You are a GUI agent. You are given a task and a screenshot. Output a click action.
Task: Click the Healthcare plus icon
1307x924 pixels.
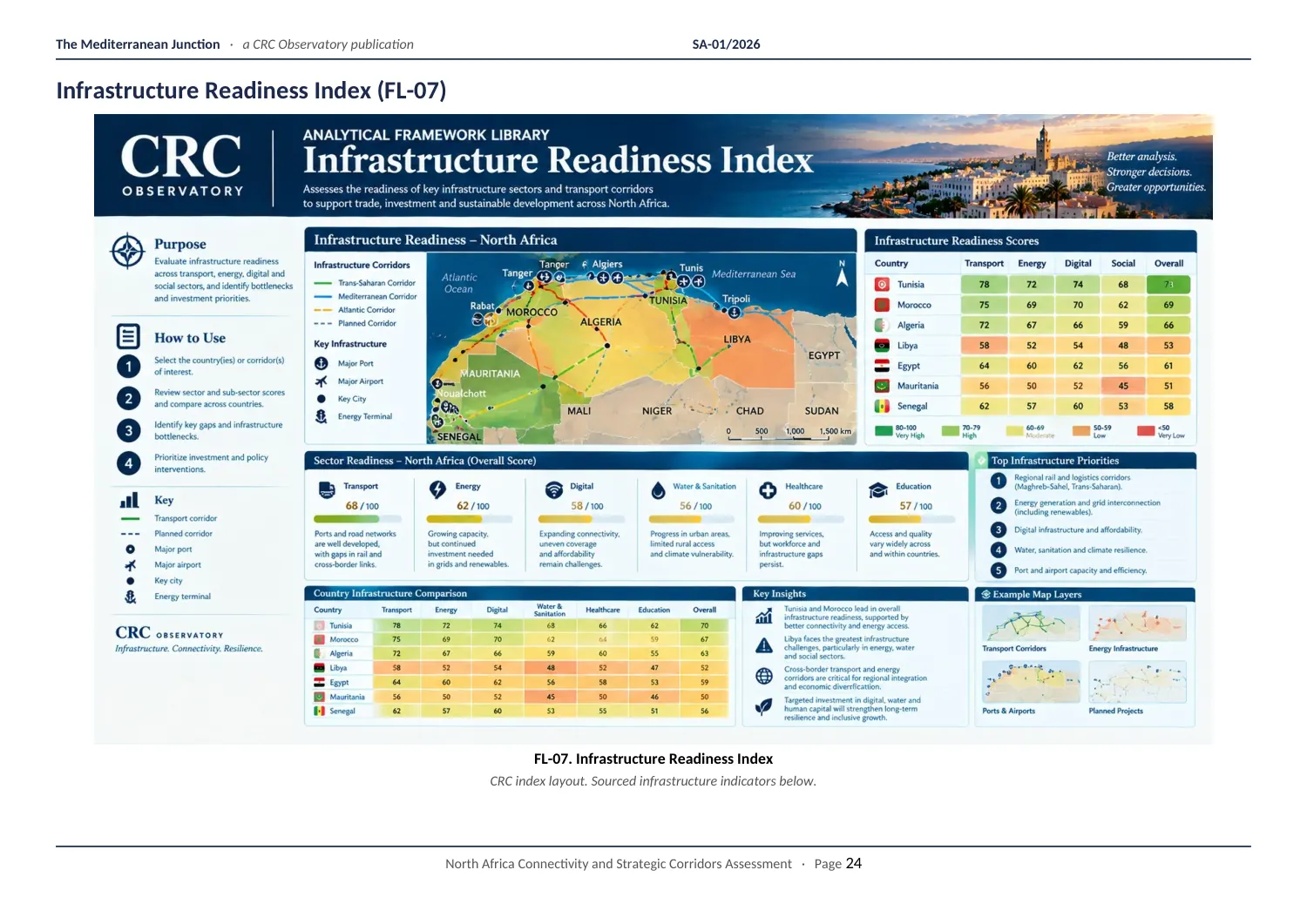pos(768,490)
